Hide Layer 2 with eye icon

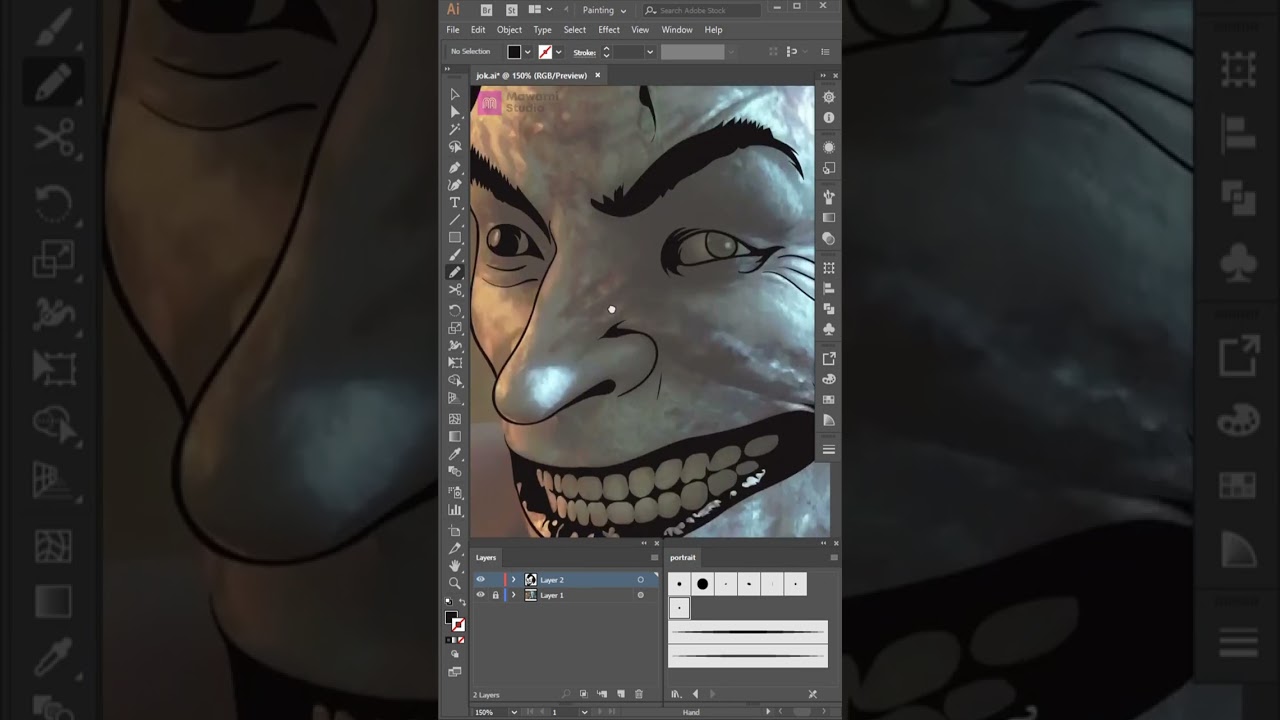click(x=481, y=580)
